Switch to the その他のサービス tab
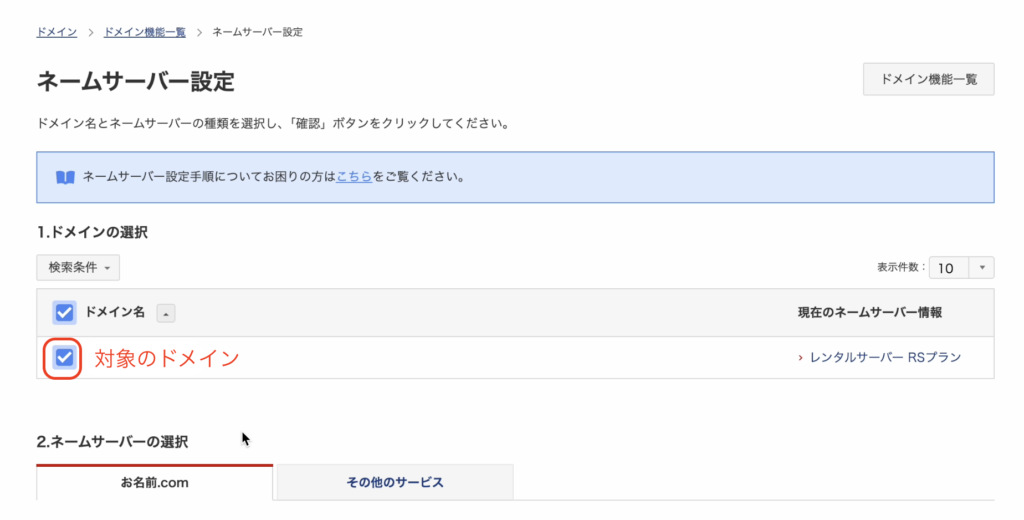The height and width of the screenshot is (520, 1024). pos(395,482)
